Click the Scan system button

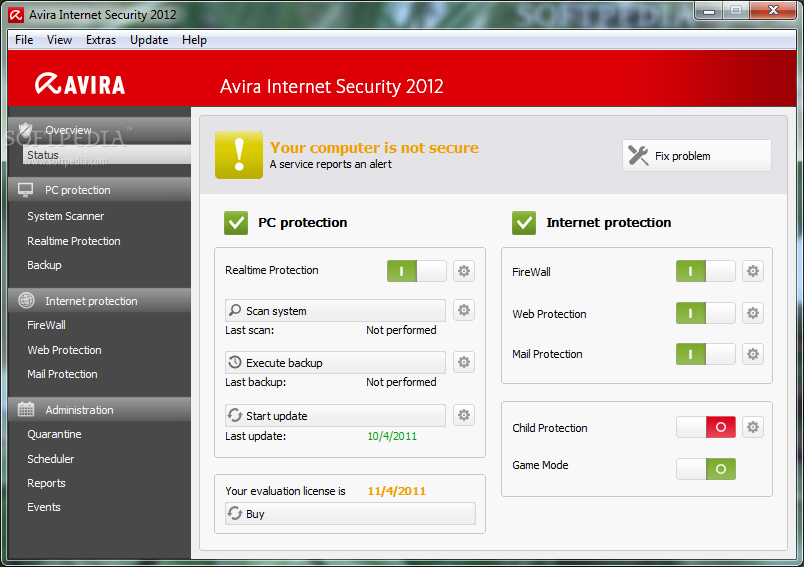[x=335, y=310]
